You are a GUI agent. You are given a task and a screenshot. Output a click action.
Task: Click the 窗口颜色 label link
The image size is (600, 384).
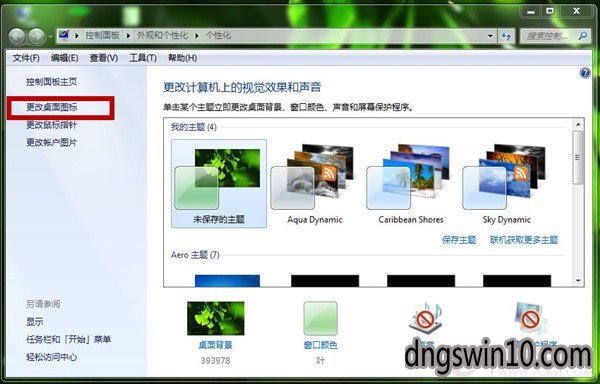tap(320, 345)
